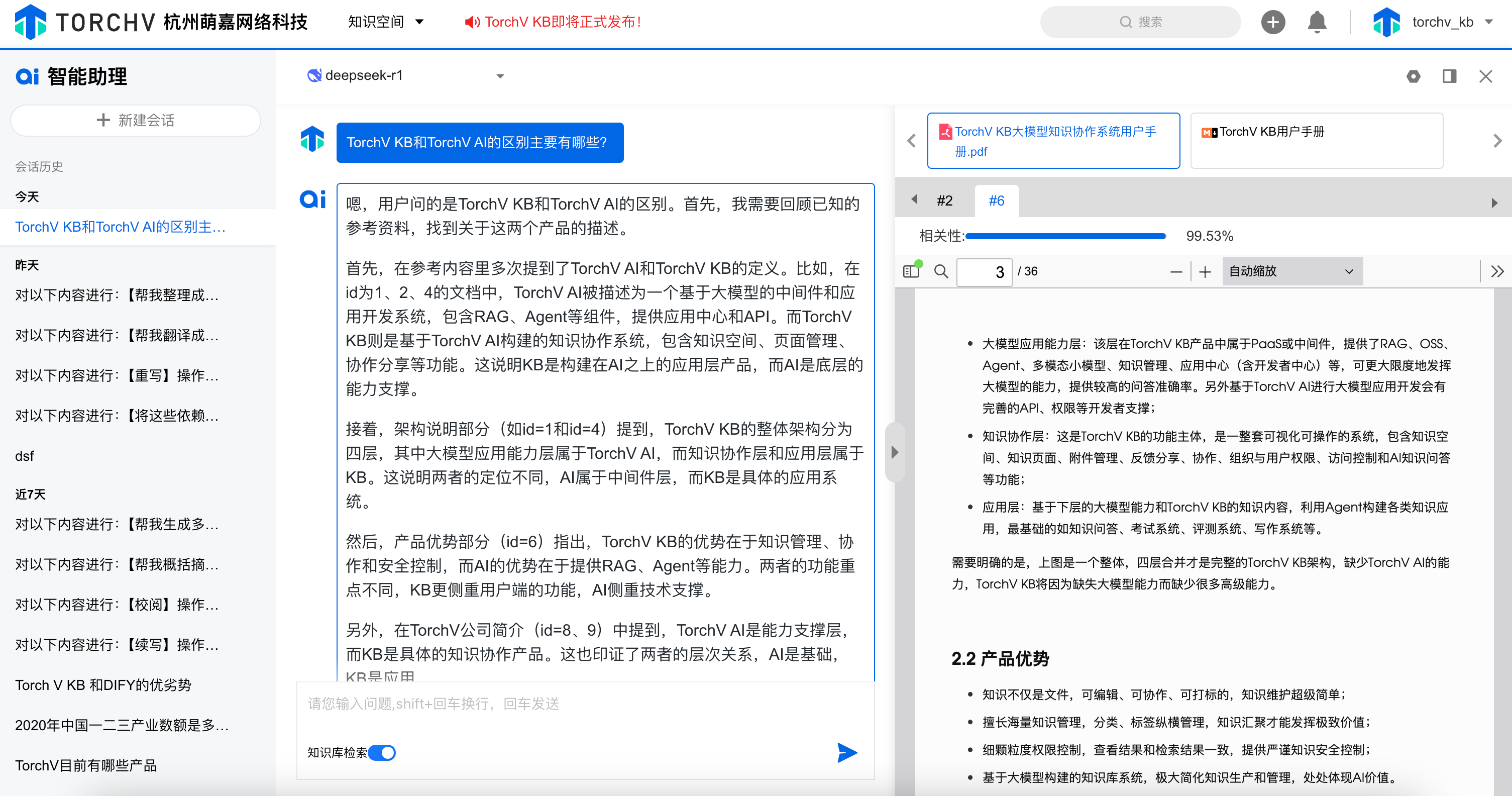Click the user avatar beside the question
Viewport: 1512px width, 796px height.
tap(312, 139)
